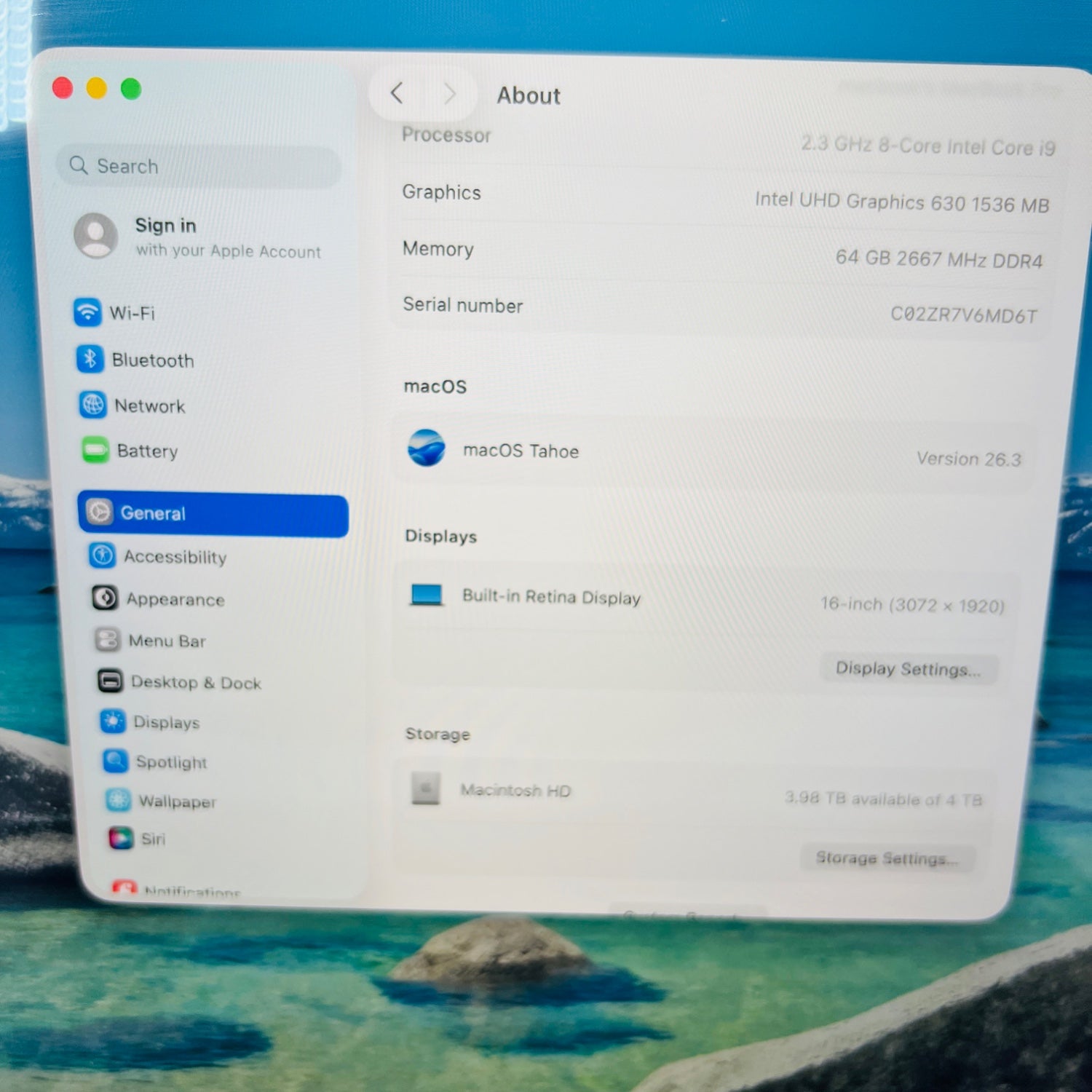Open Bluetooth settings via its icon

[90, 359]
